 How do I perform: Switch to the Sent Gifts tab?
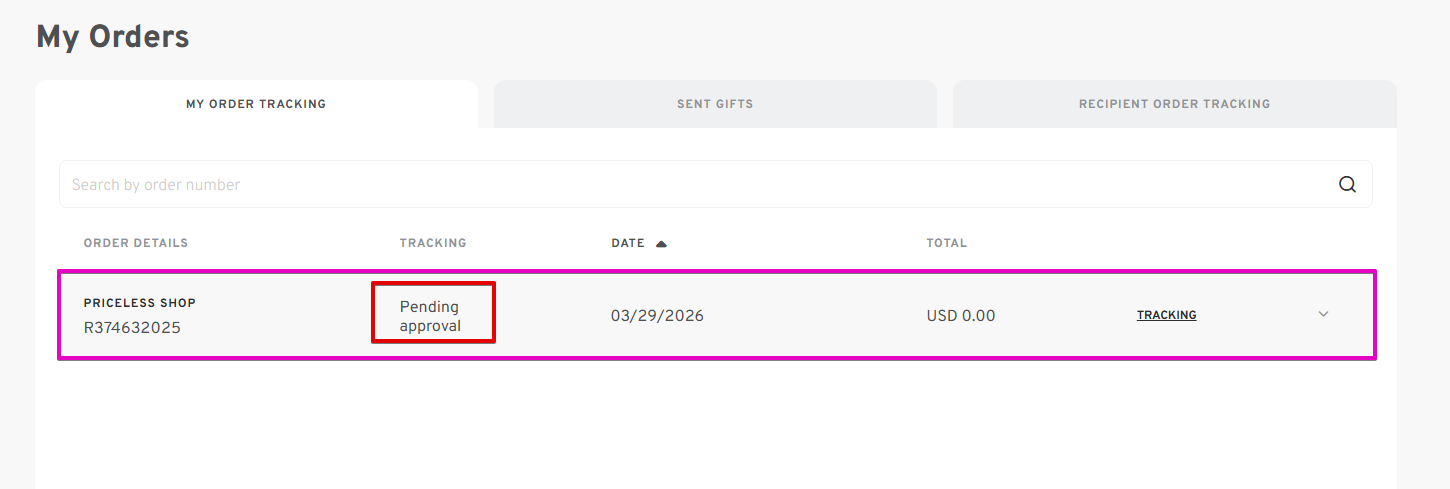click(715, 104)
